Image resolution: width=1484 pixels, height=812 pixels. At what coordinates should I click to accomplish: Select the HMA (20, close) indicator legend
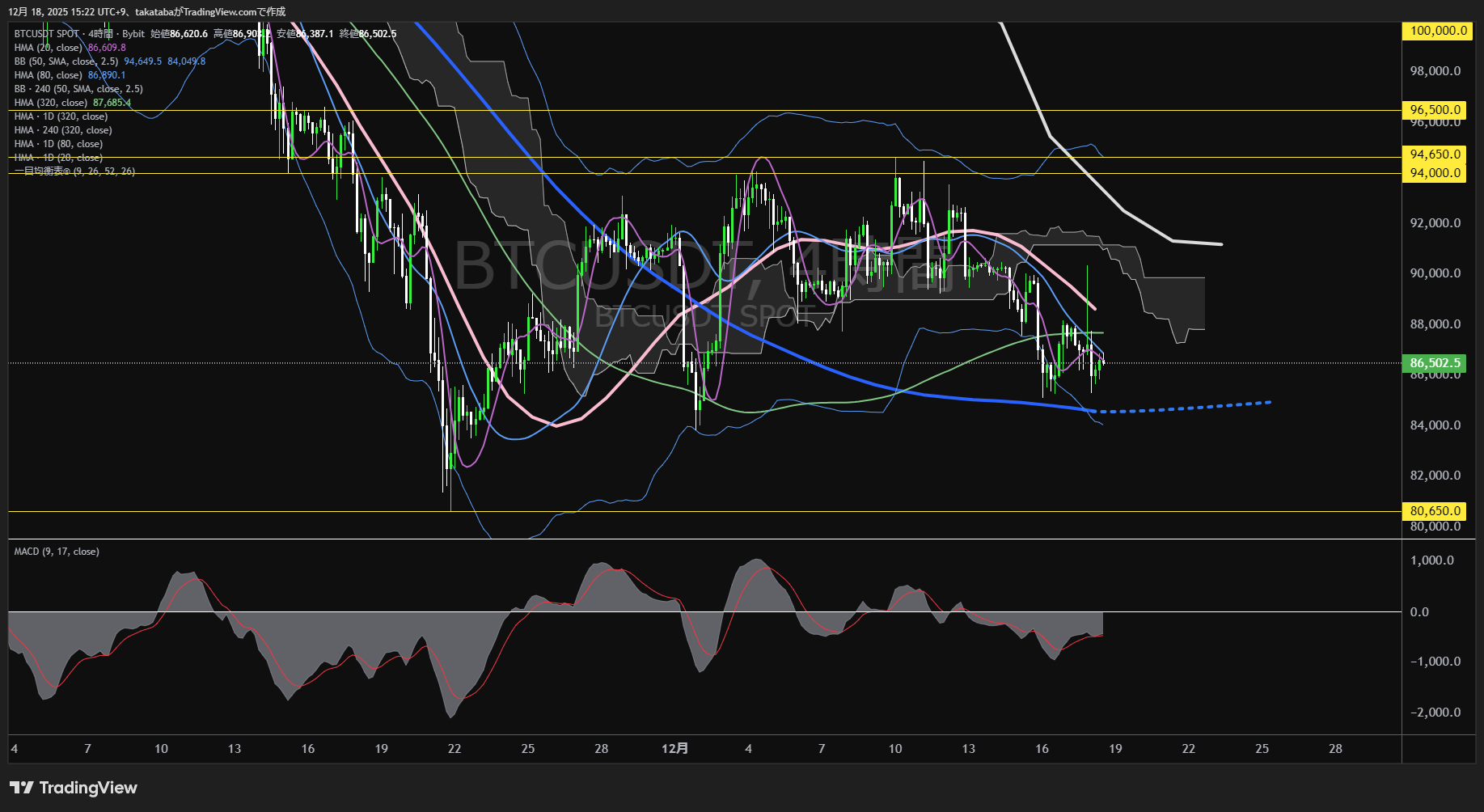click(49, 48)
